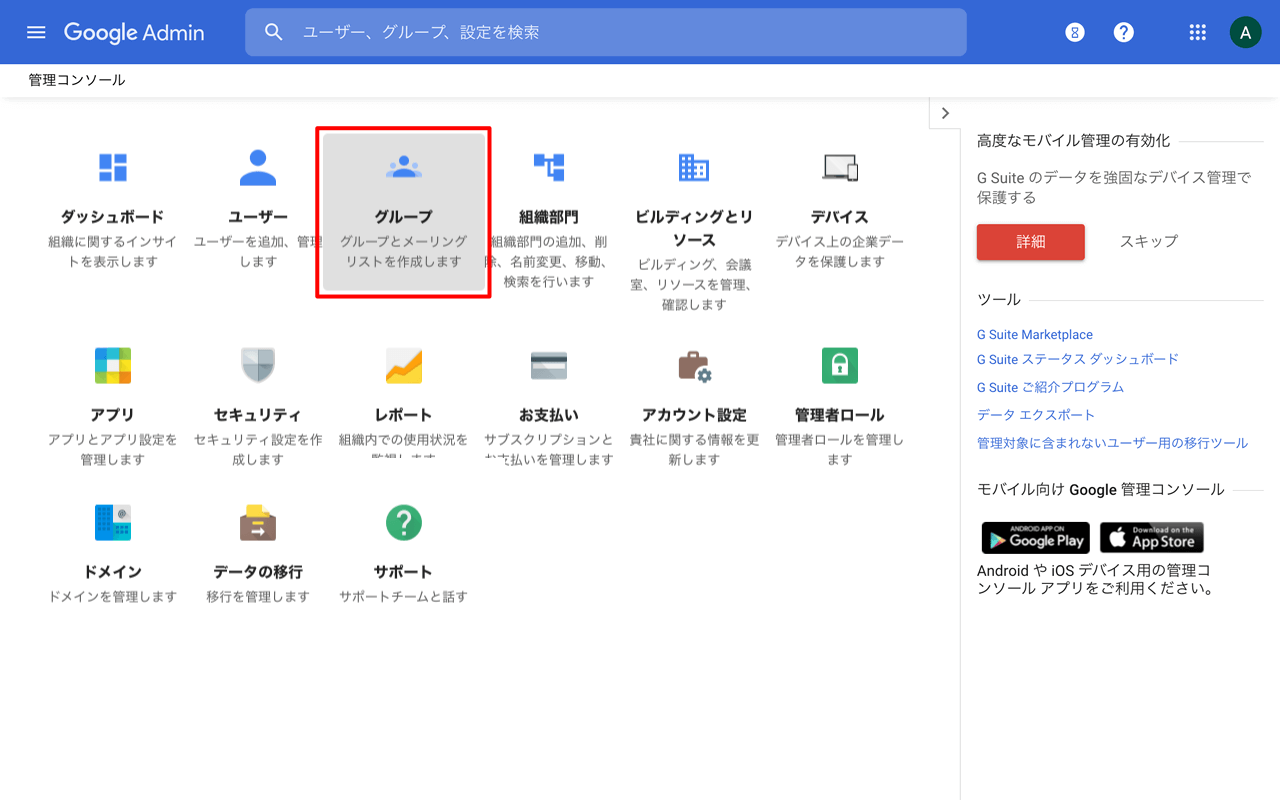Open the help question mark icon
This screenshot has height=800, width=1280.
(x=1124, y=32)
